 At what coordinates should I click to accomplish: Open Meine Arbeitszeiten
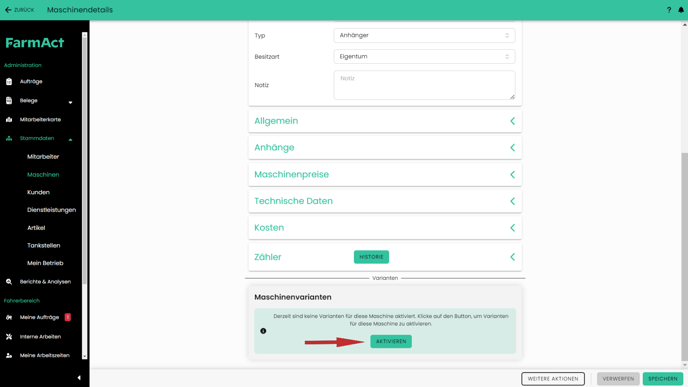pos(45,355)
